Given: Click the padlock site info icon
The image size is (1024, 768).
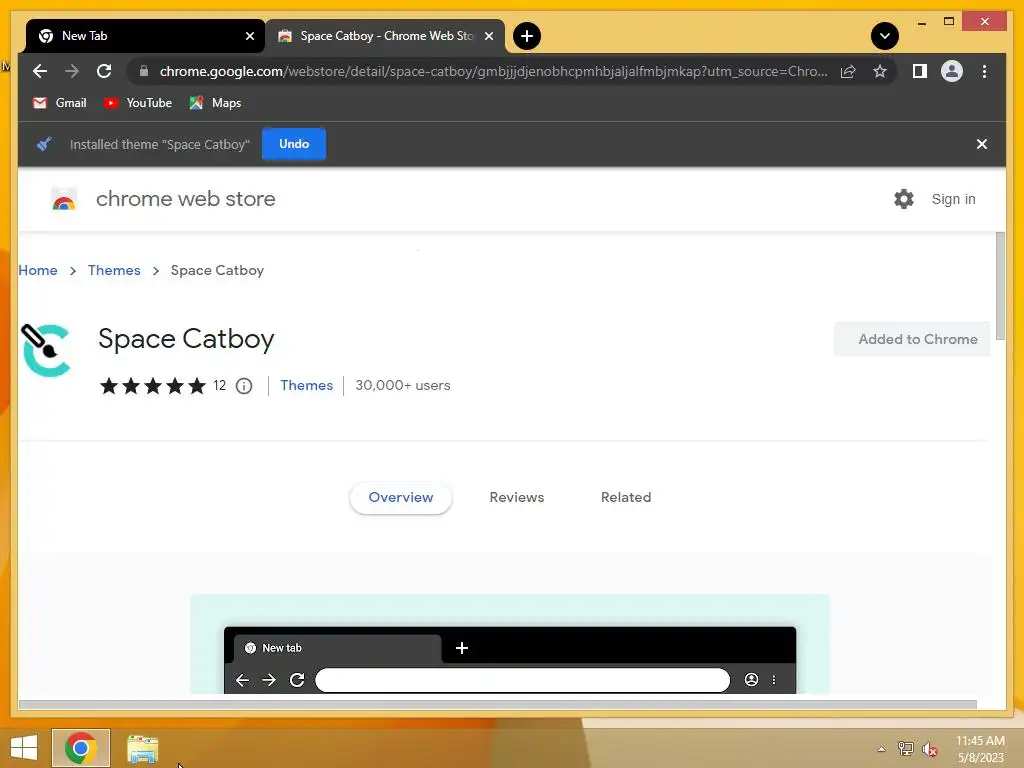Looking at the screenshot, I should [144, 71].
